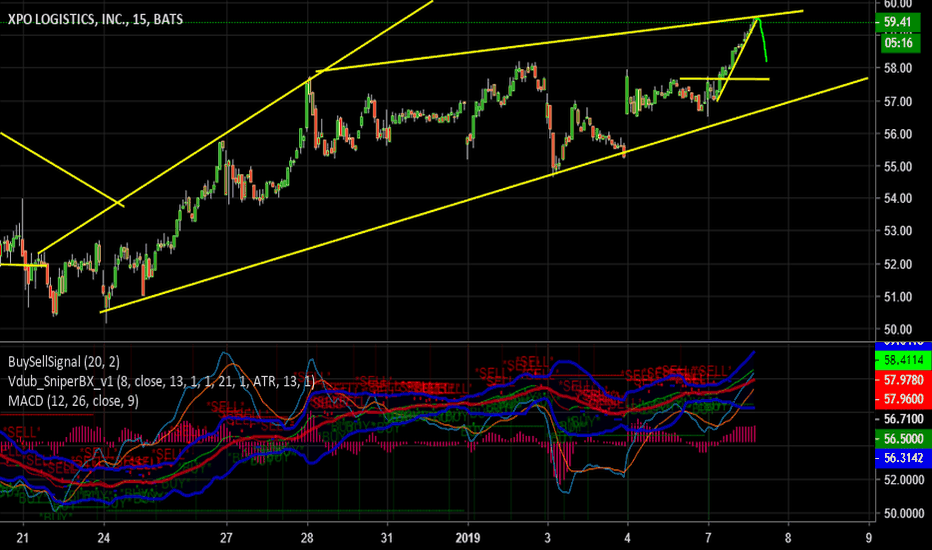Click the 2019 label on time axis

(468, 538)
